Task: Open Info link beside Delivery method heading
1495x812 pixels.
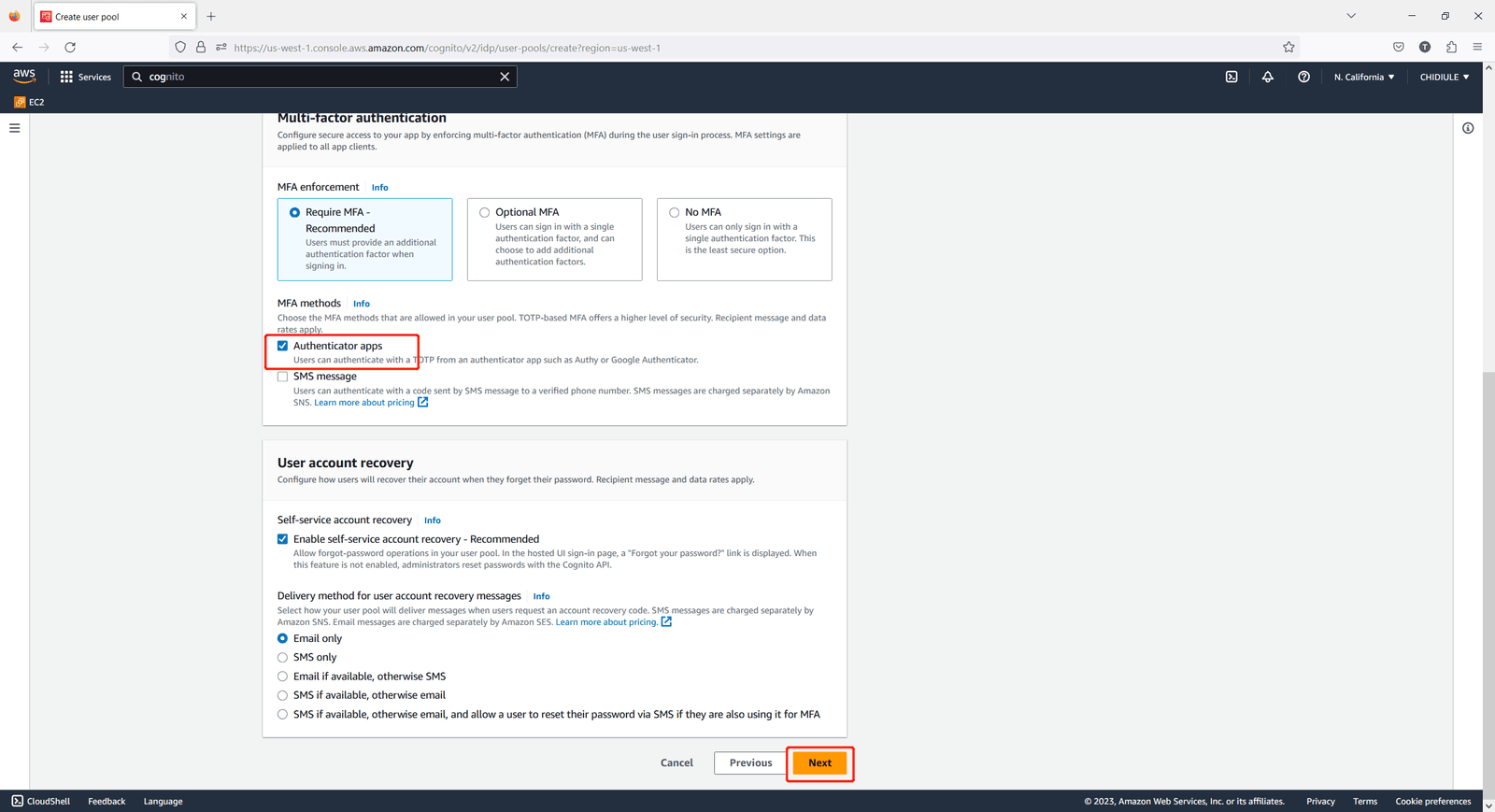Action: [541, 596]
